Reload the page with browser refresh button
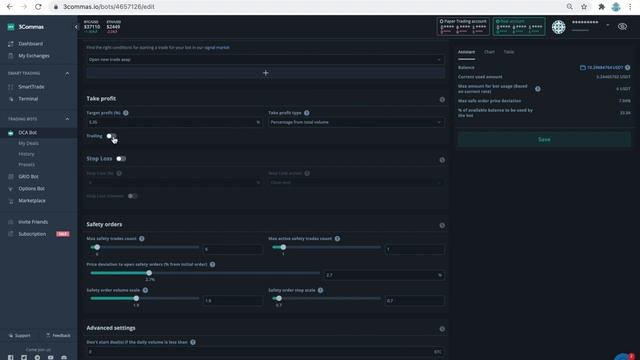 click(x=38, y=7)
